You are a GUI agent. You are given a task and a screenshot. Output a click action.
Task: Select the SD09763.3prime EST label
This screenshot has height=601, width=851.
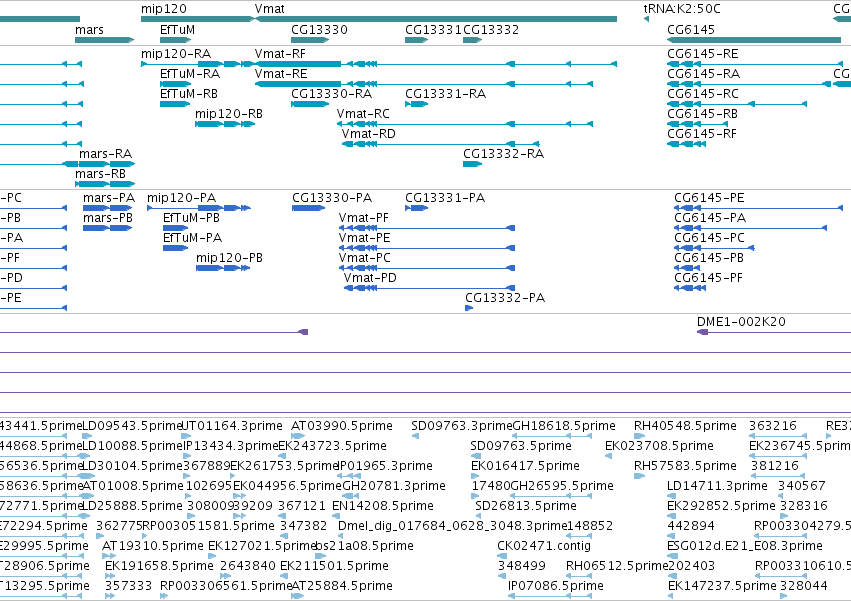(x=461, y=426)
